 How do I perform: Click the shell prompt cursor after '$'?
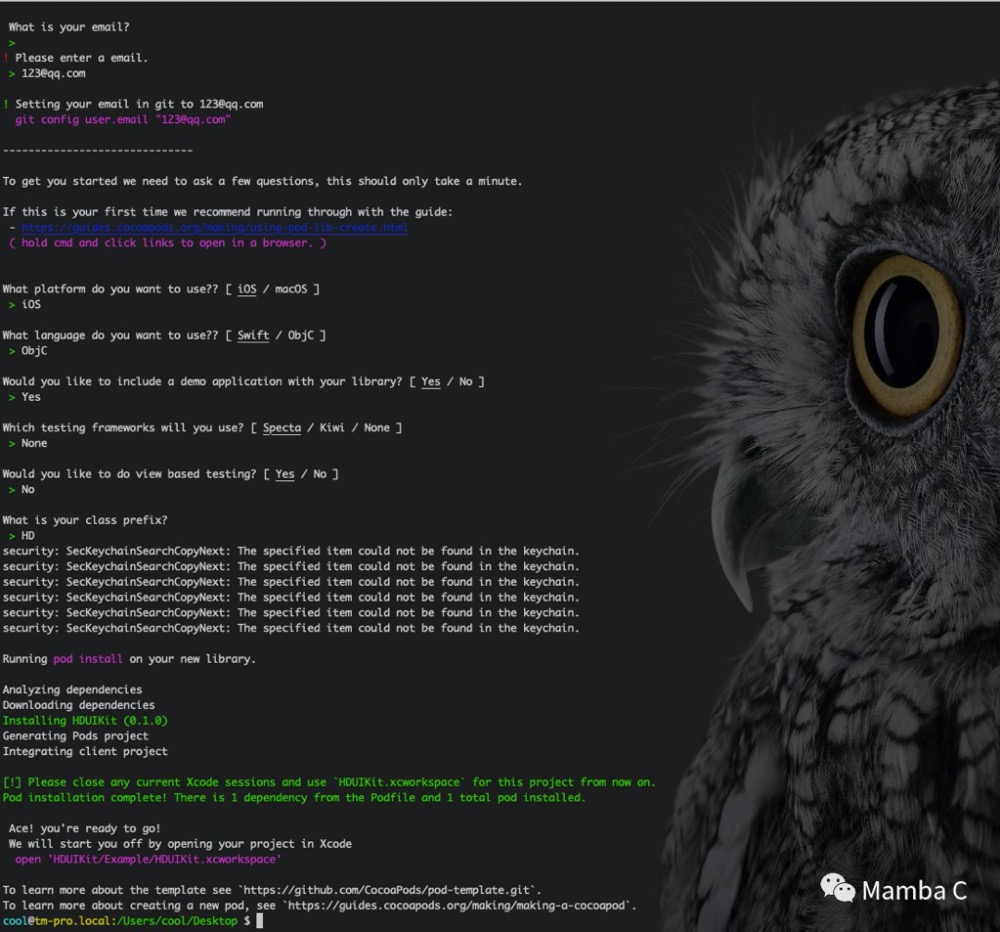(260, 921)
